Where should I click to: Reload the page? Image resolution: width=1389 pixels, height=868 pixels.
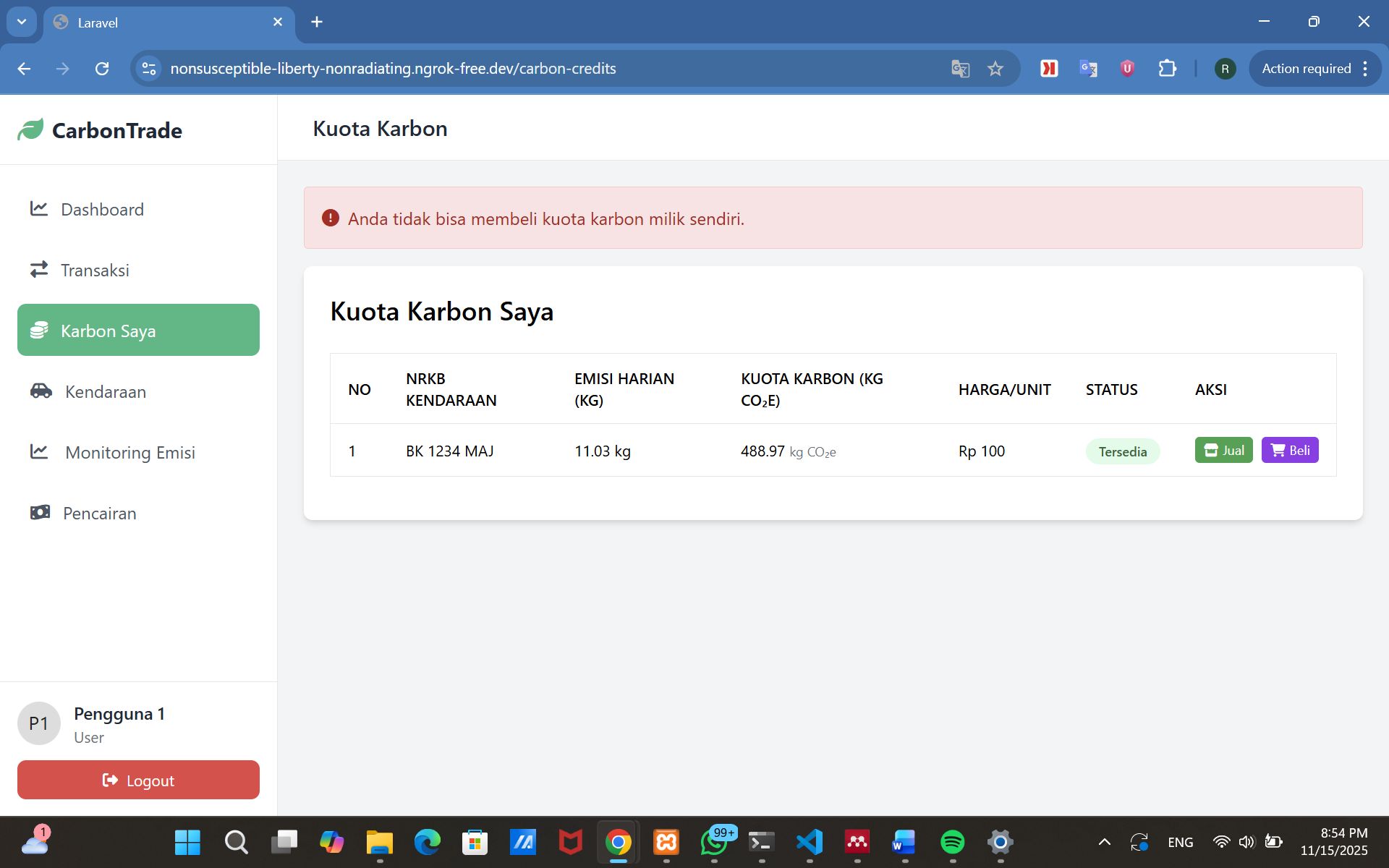coord(102,69)
